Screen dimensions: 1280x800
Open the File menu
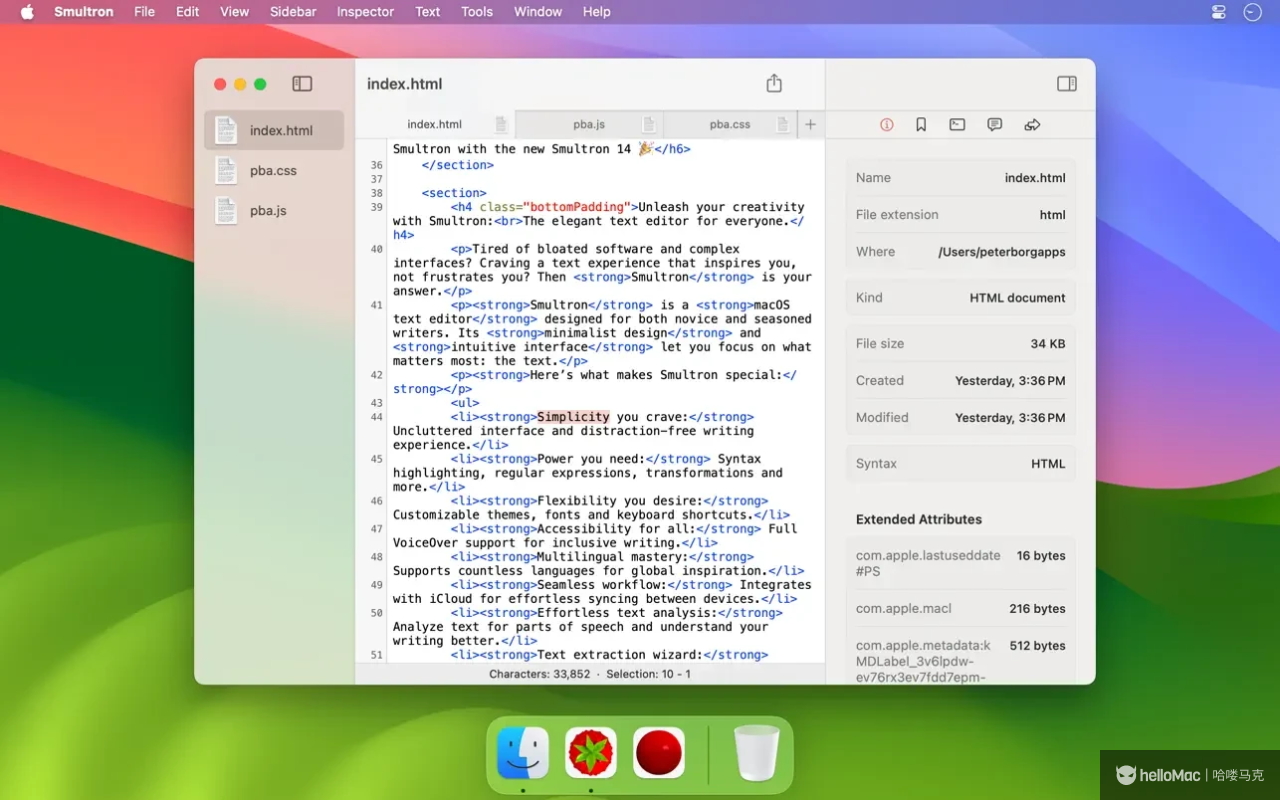145,12
